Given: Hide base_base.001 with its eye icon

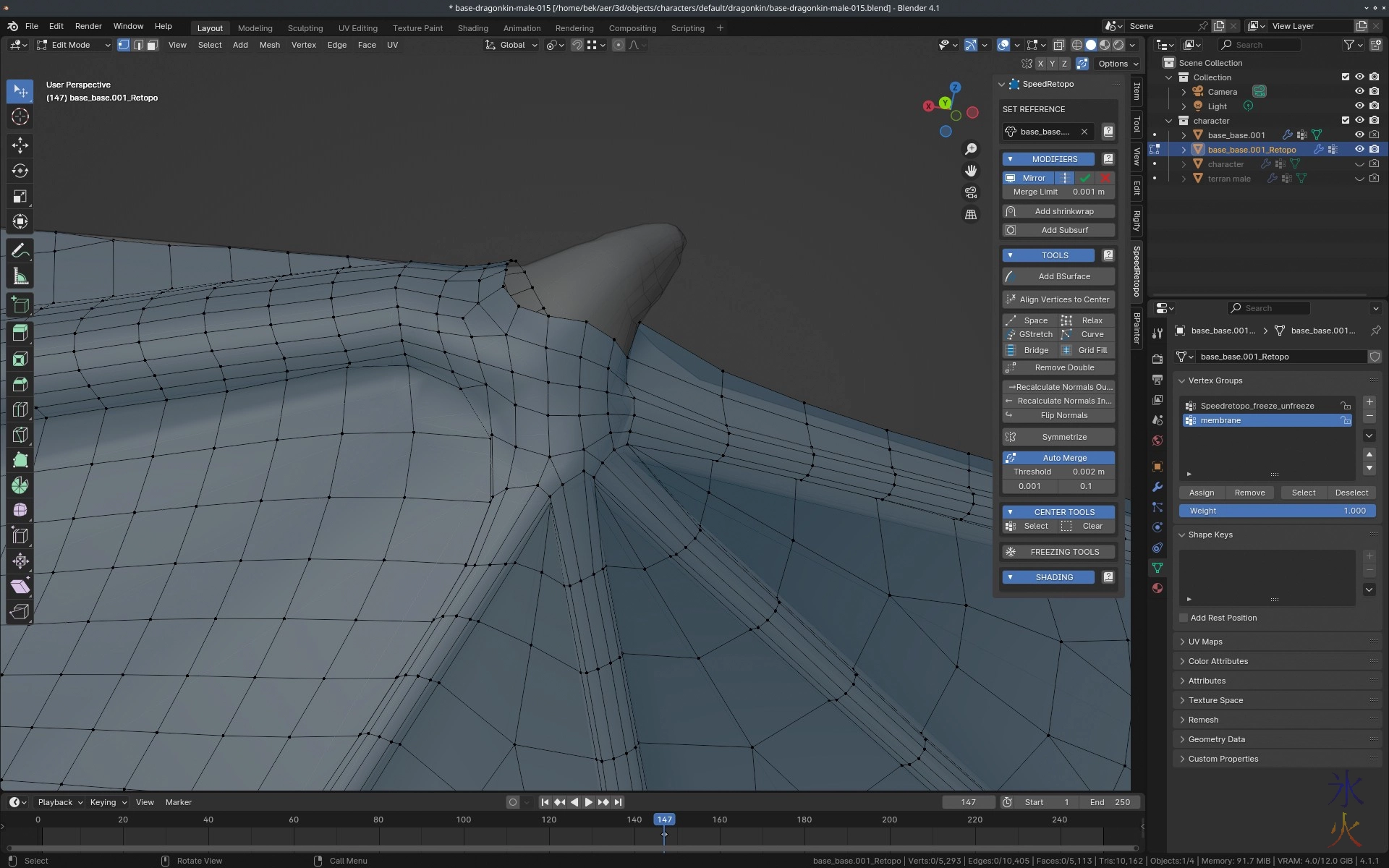Looking at the screenshot, I should 1359,135.
